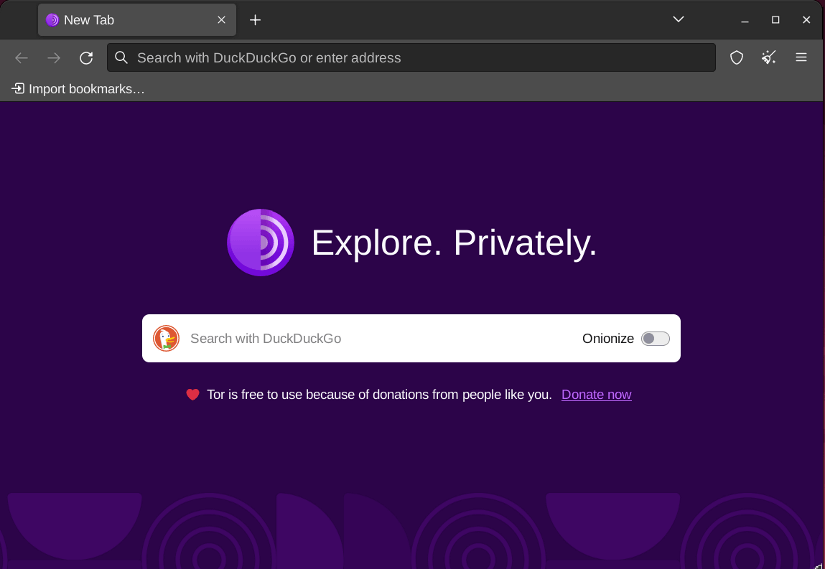Click the Explore. Privately. heading
Image resolution: width=825 pixels, height=569 pixels.
coord(454,243)
